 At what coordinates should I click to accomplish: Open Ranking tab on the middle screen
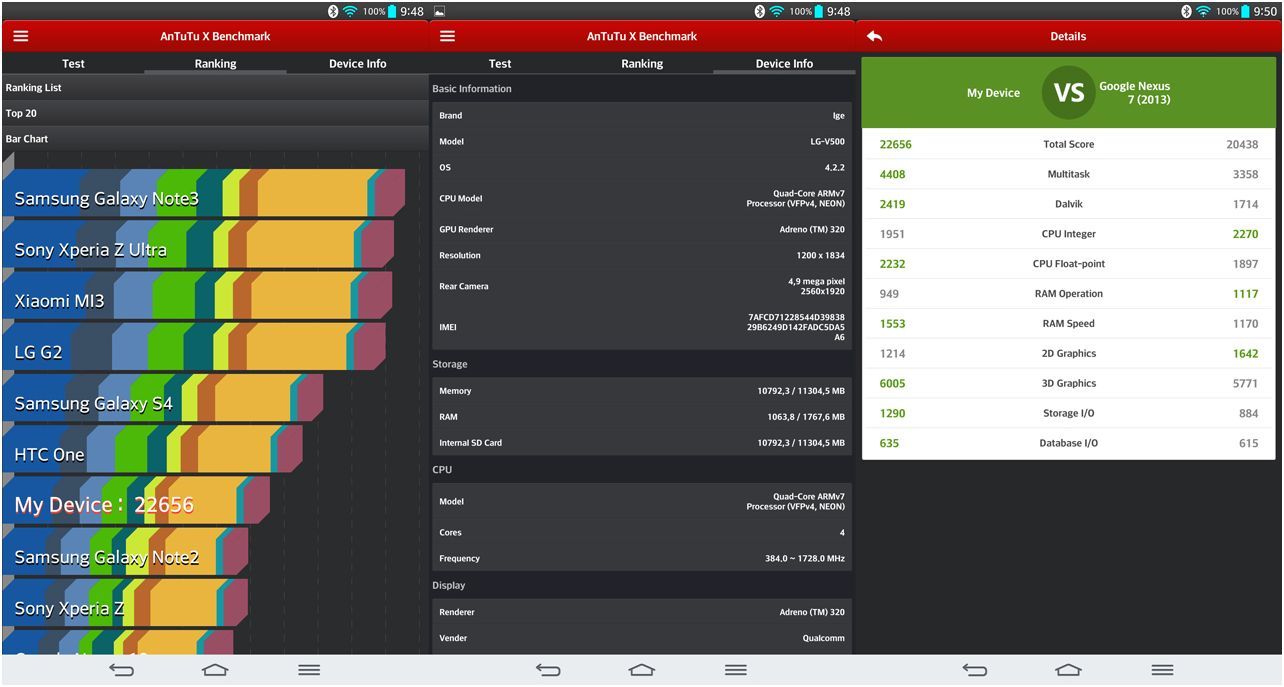[642, 64]
